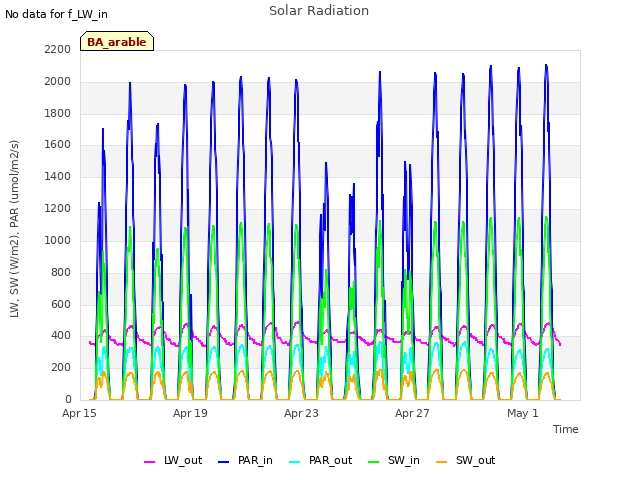Click the 400 y-axis tick label

[61, 336]
